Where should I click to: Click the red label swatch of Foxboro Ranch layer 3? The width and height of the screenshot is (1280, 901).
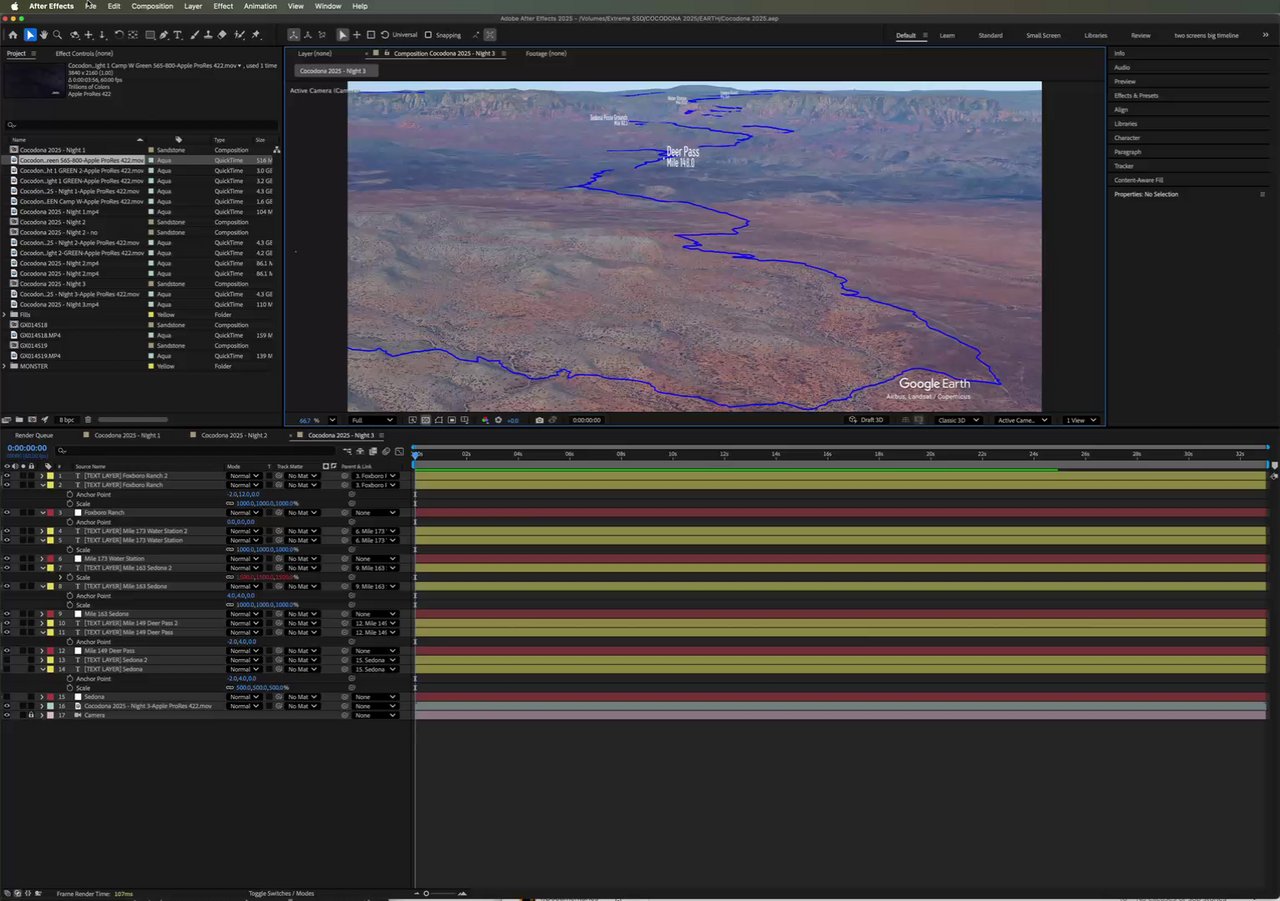pos(50,513)
